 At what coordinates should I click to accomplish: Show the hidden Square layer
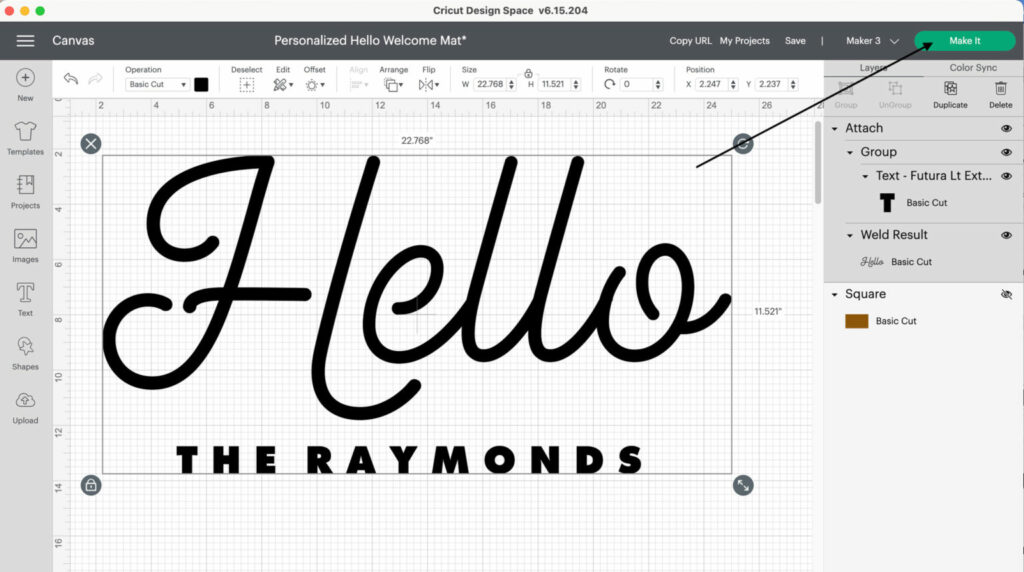coord(1006,295)
